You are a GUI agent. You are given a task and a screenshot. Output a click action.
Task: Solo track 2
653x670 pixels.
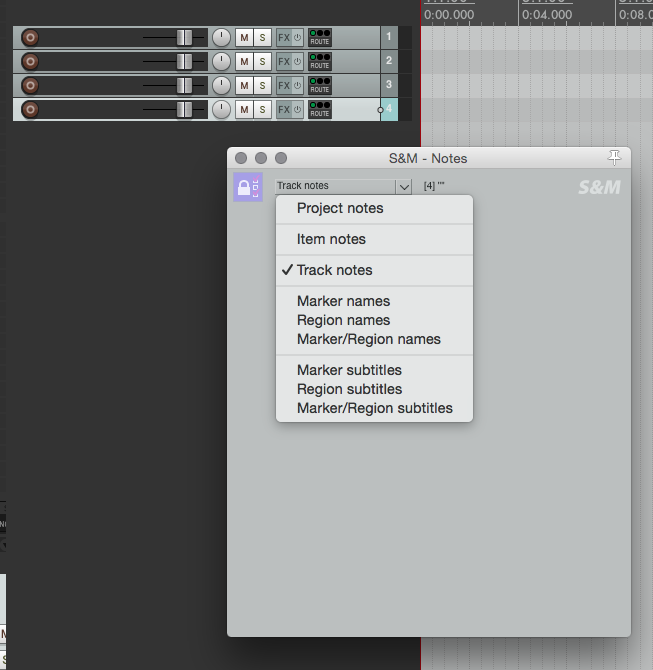[262, 62]
